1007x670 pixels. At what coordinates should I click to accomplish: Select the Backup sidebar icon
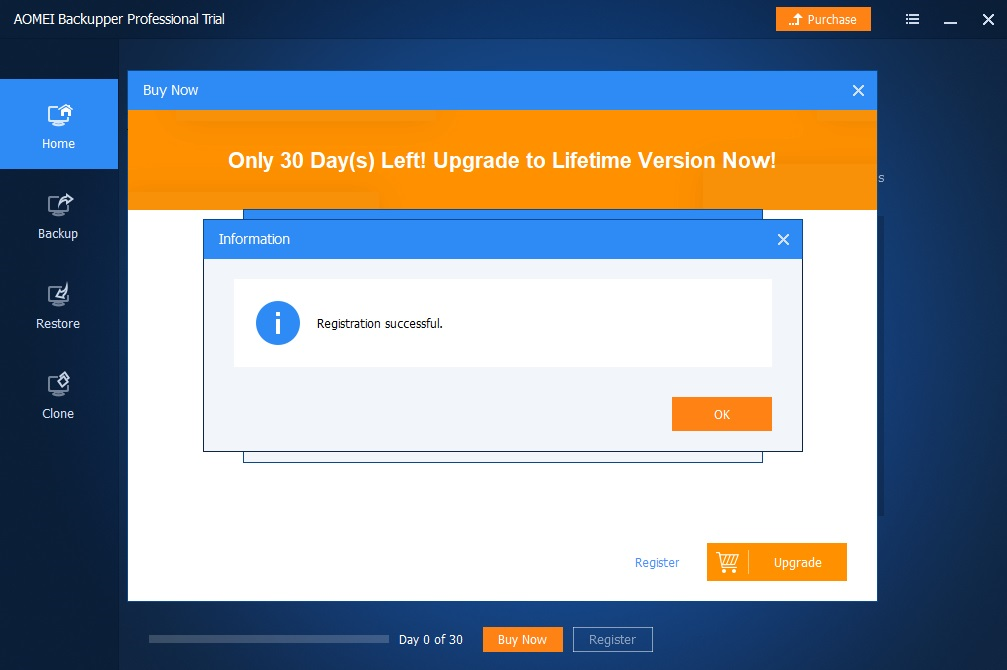click(x=58, y=205)
